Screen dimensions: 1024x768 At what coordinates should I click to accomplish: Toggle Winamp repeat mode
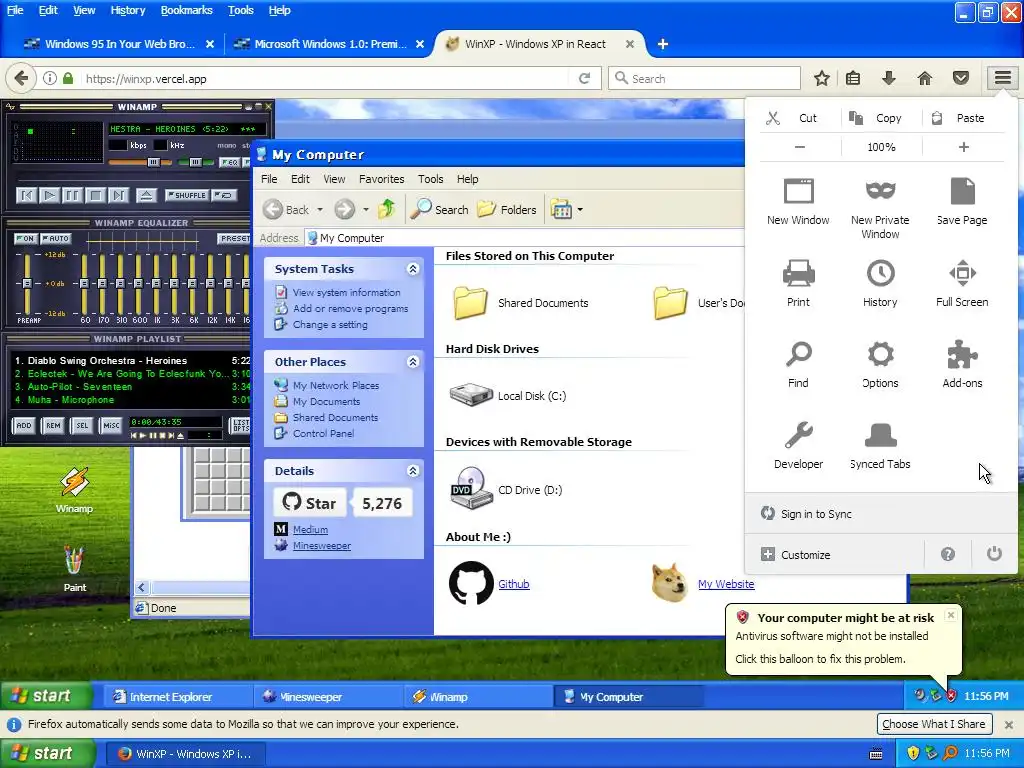[x=224, y=195]
